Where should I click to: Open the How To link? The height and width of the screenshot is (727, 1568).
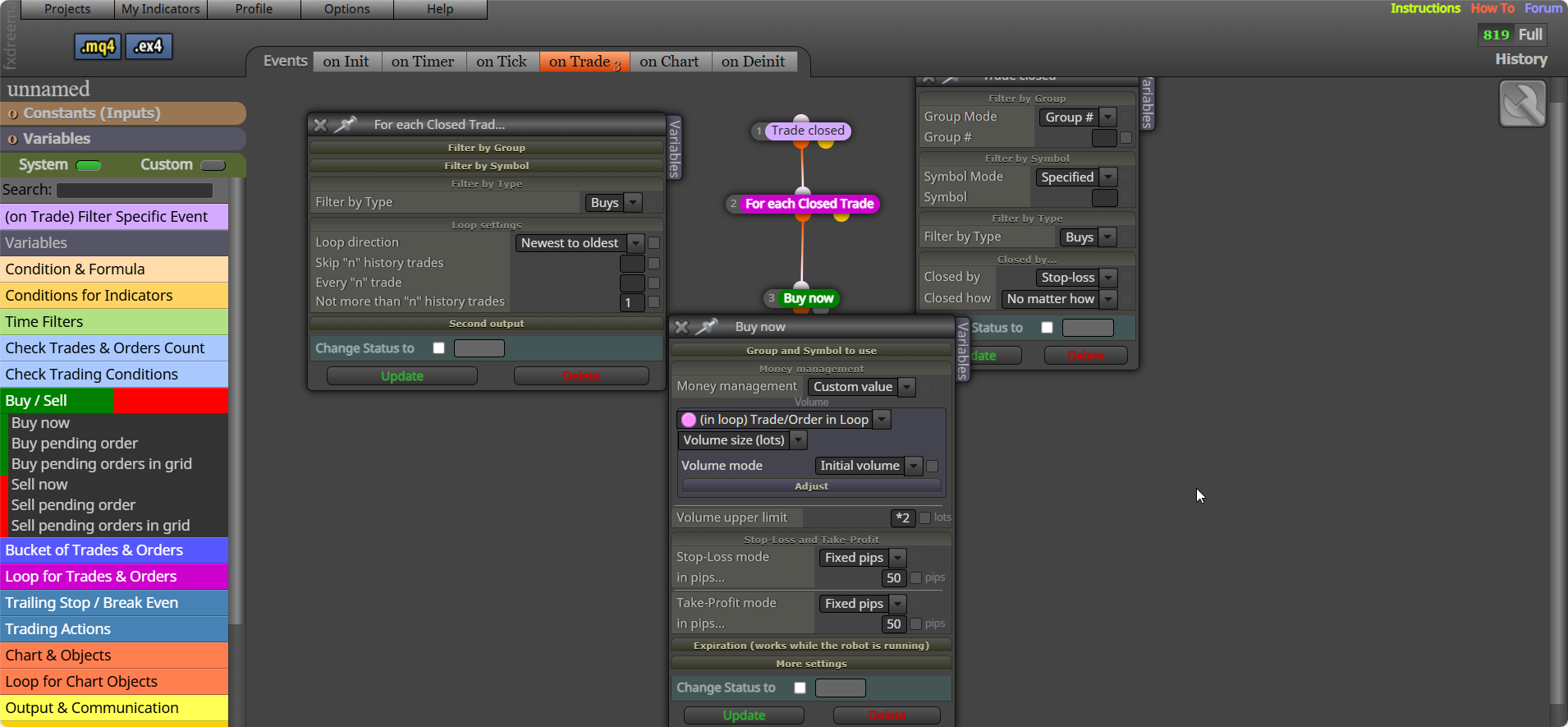(1492, 8)
